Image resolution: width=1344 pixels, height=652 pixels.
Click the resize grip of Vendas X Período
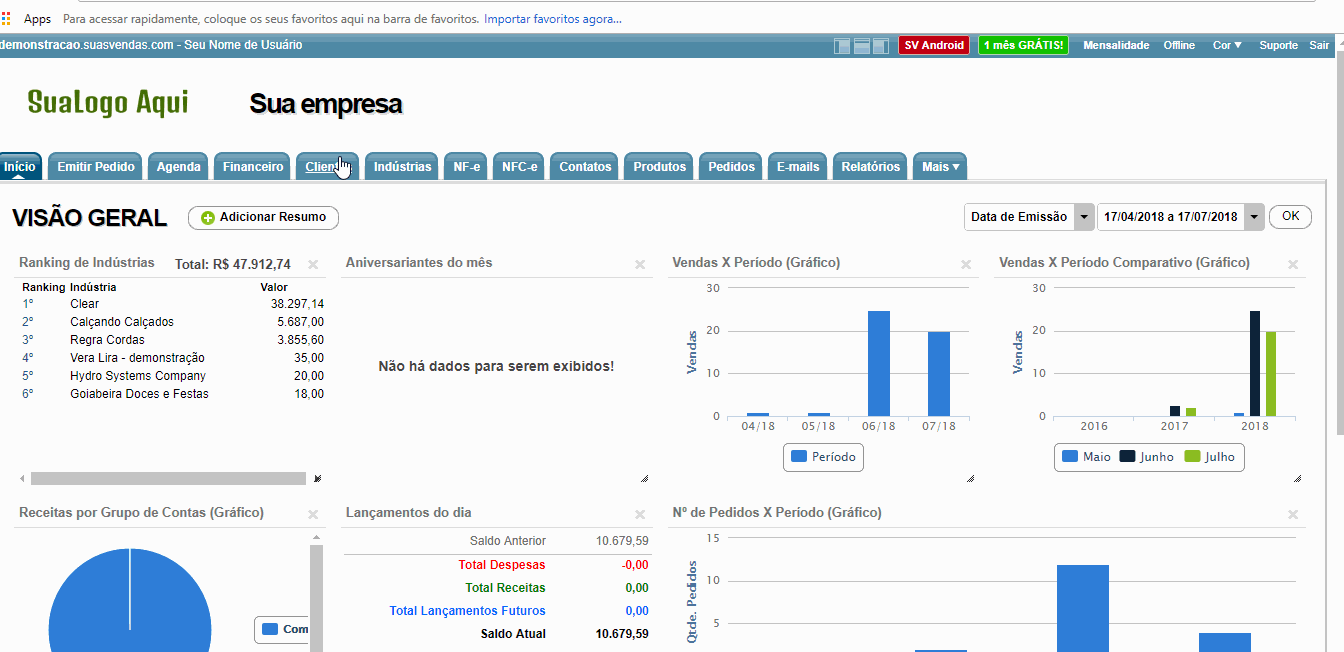pos(970,479)
